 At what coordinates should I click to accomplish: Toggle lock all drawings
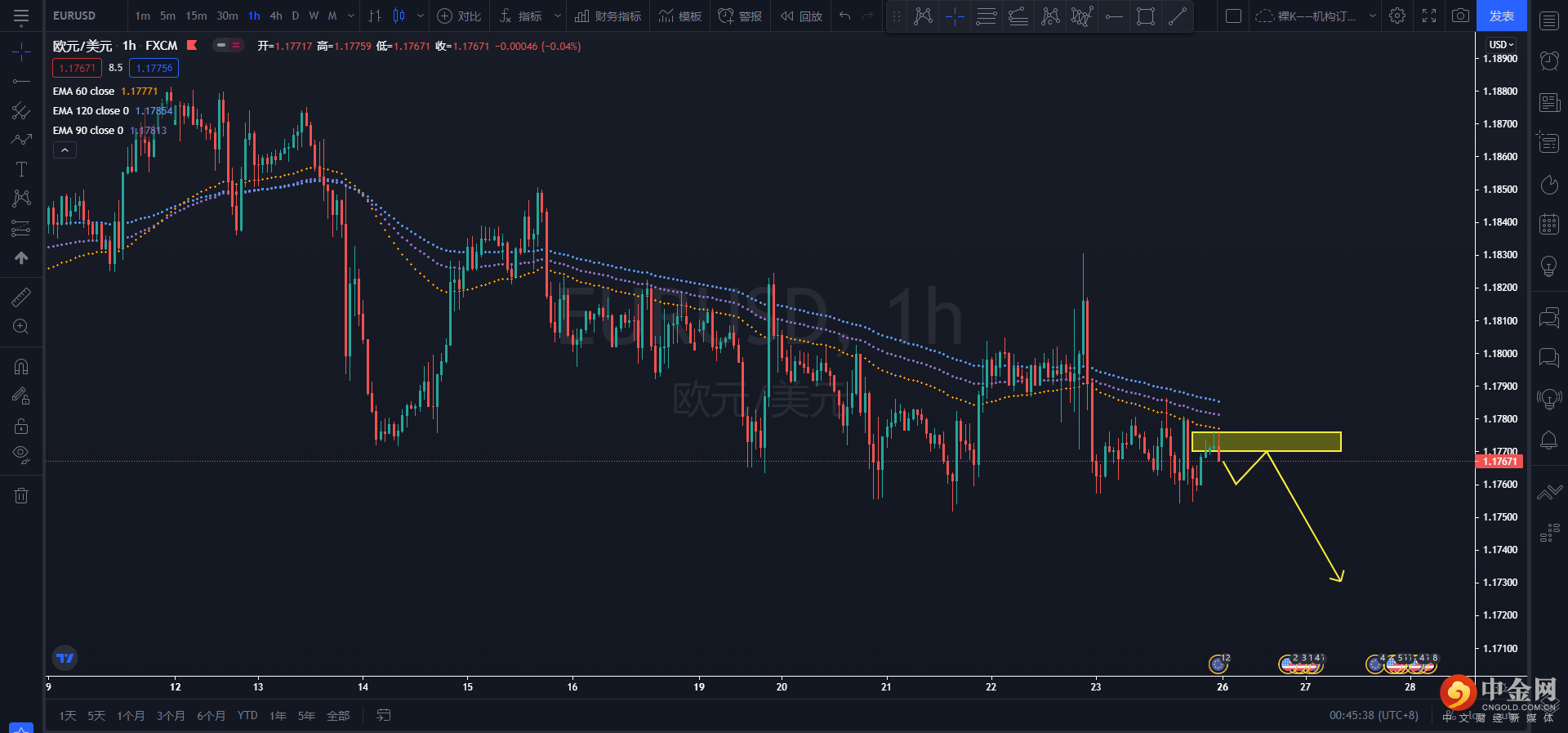[x=21, y=426]
